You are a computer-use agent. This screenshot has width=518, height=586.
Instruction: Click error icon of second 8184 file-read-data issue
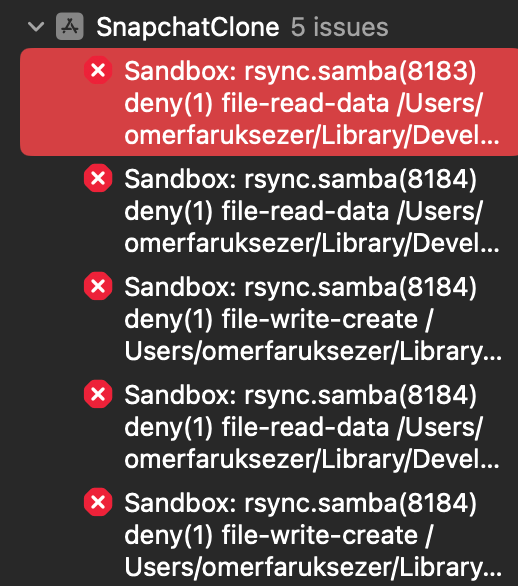(98, 394)
